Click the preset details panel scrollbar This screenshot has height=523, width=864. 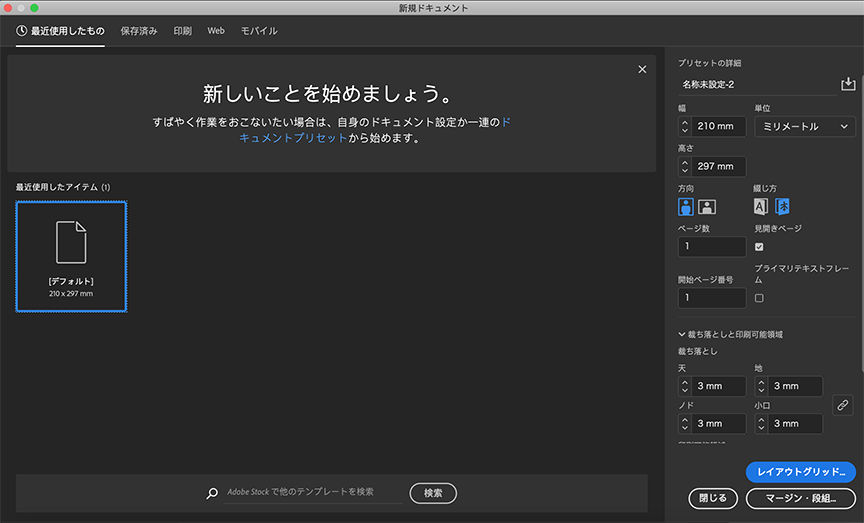coord(861,223)
